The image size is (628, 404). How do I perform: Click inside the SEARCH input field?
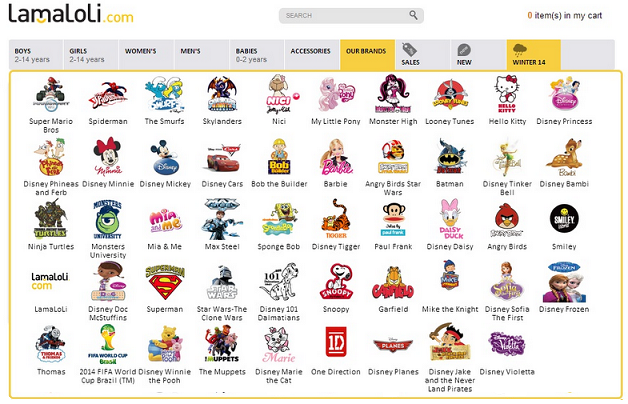coord(344,15)
